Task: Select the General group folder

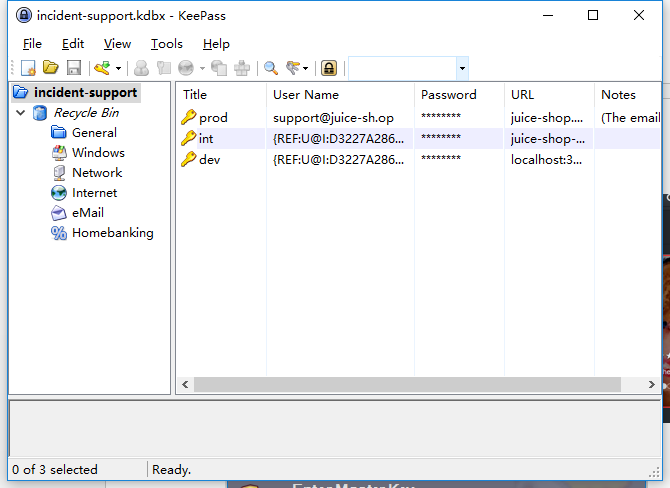Action: click(x=94, y=133)
